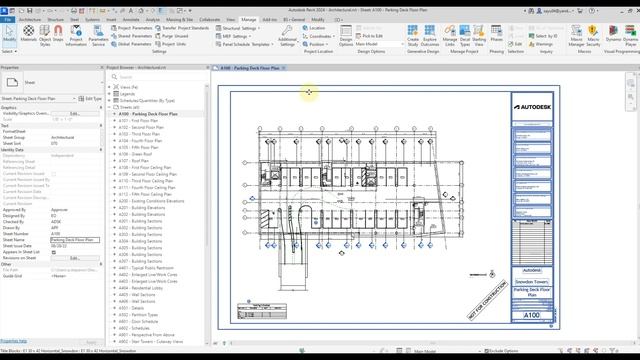Click the Save icon in quick access toolbar
Viewport: 640px width, 360px height.
[x=29, y=11]
